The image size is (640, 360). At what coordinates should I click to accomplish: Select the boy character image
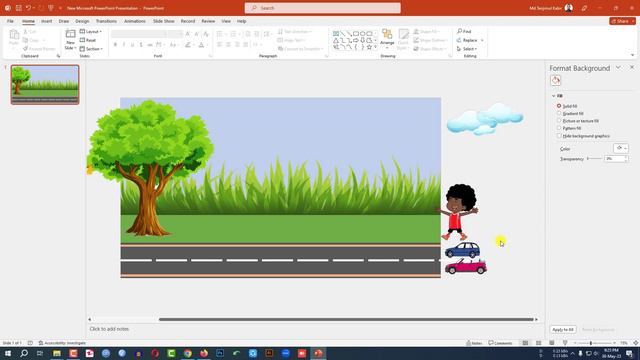pos(458,212)
